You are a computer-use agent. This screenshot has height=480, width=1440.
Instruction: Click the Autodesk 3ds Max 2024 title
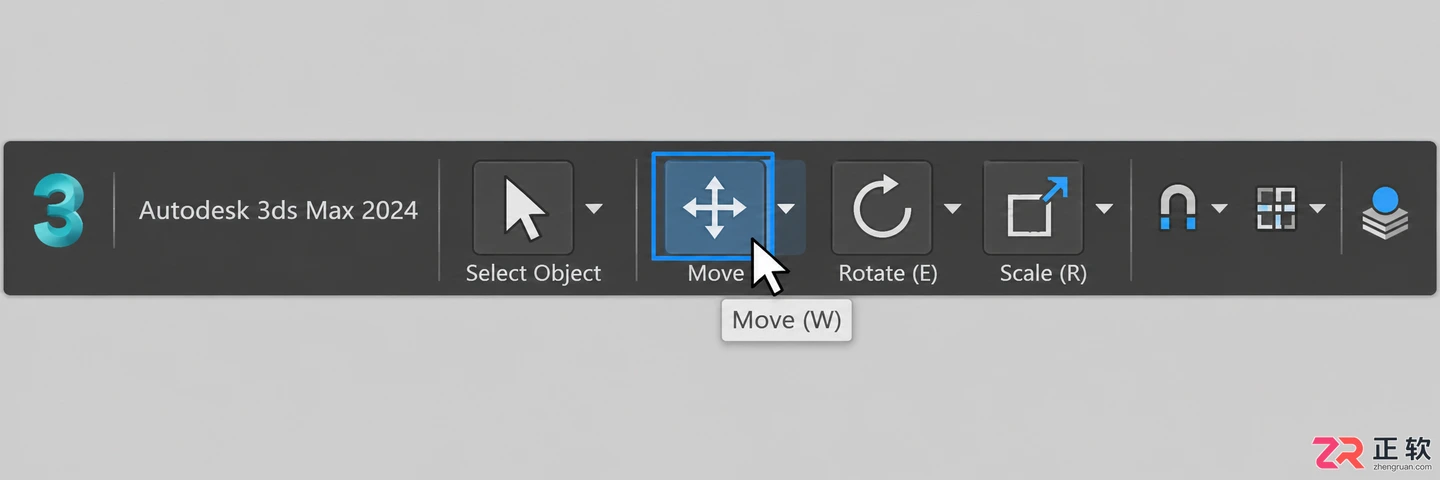coord(278,210)
